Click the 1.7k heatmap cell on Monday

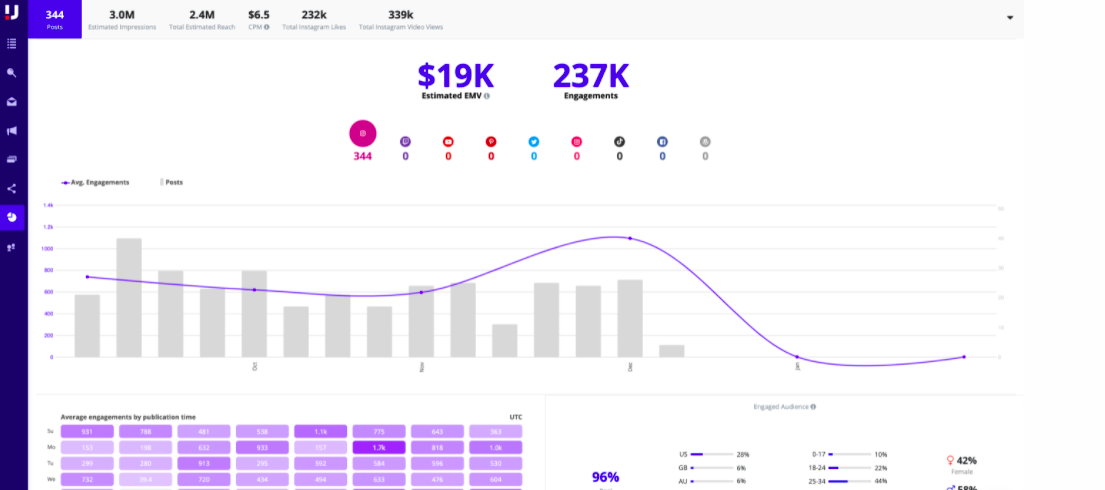[379, 447]
